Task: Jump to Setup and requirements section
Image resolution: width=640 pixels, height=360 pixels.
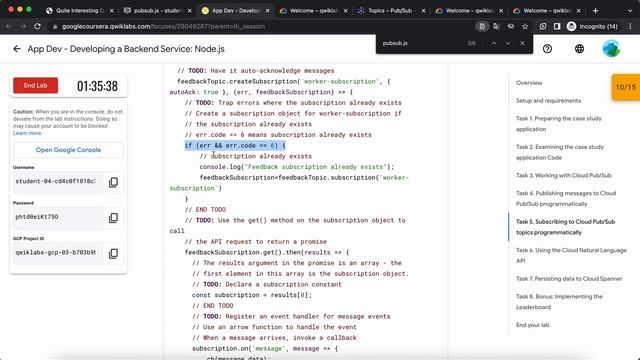Action: [x=548, y=101]
